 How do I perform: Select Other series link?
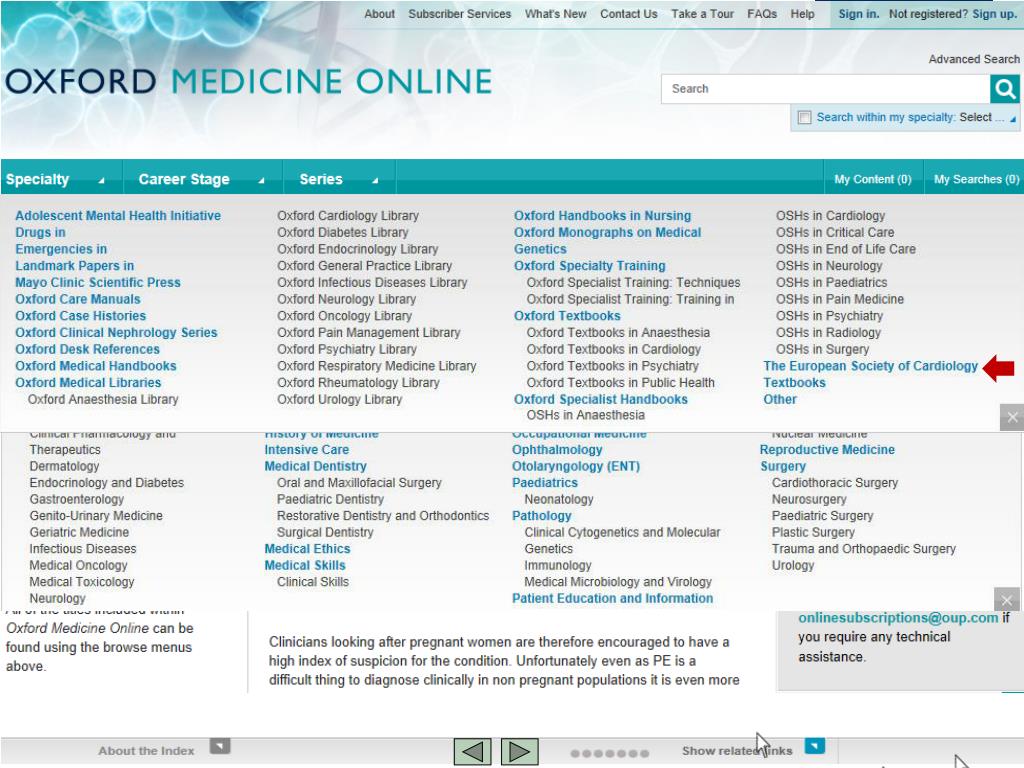780,400
